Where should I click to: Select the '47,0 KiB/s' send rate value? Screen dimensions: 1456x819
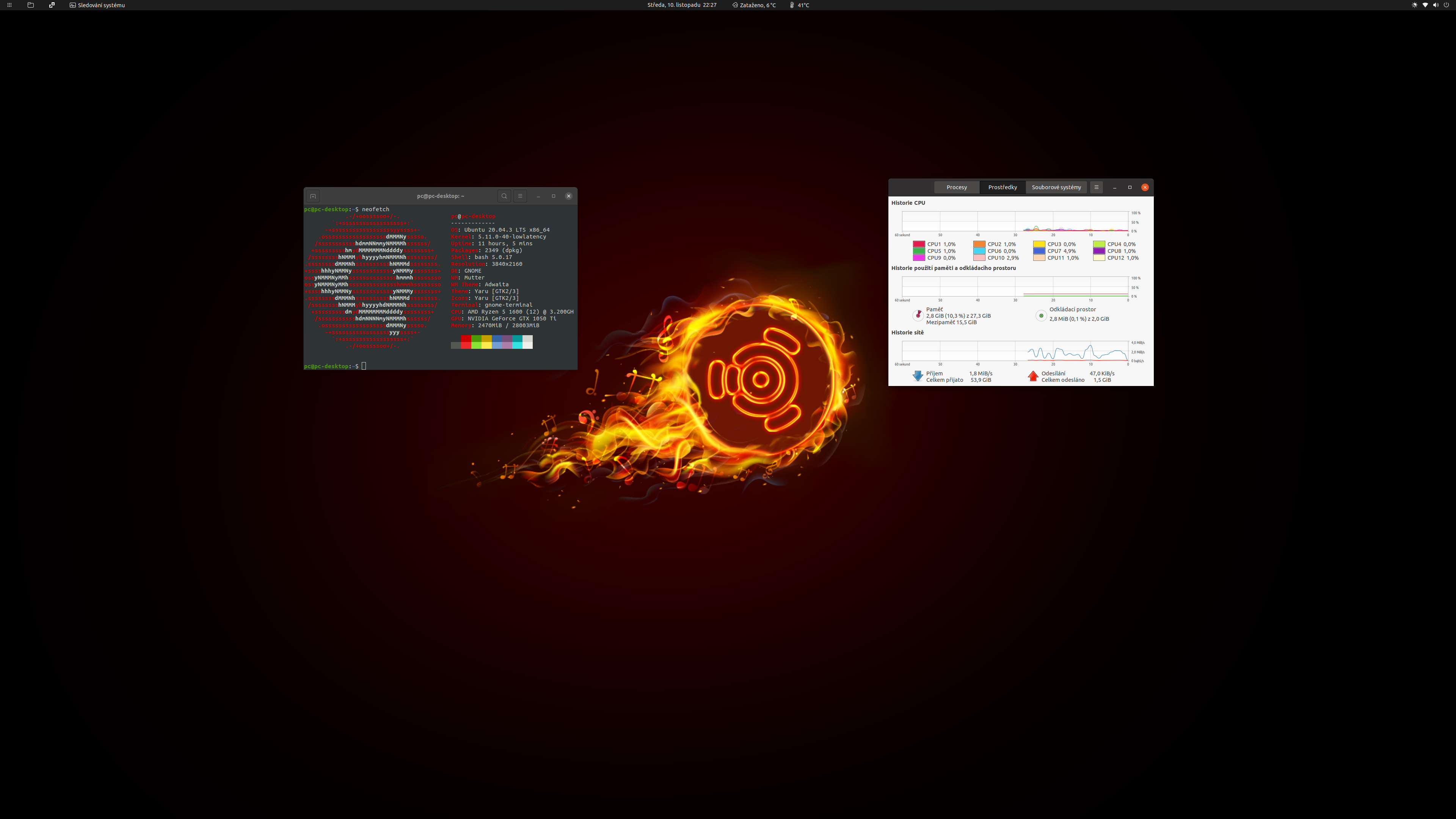(1101, 373)
